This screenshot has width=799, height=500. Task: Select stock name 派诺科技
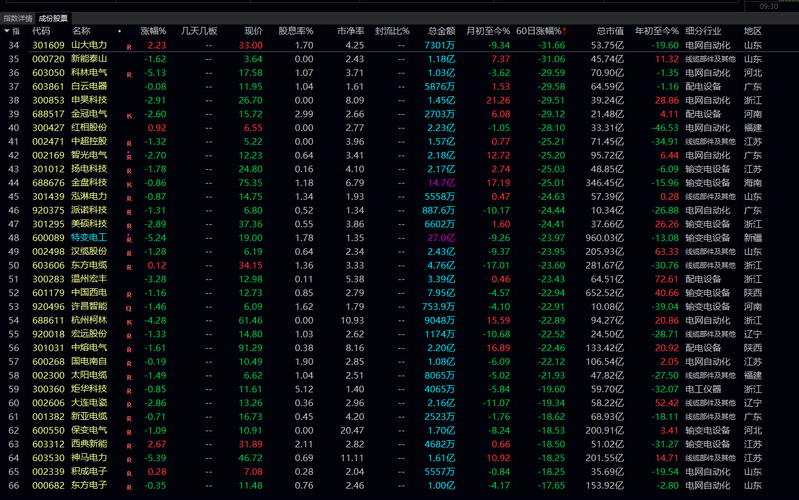point(89,210)
